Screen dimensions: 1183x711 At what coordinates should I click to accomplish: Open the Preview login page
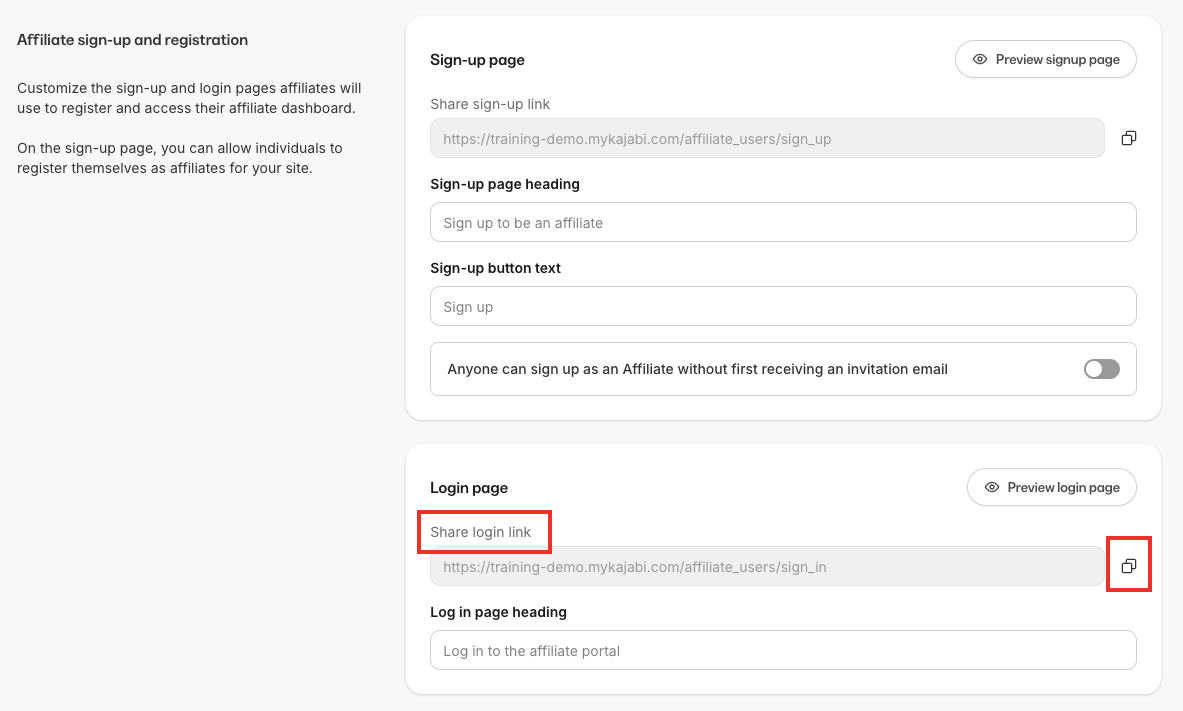tap(1051, 487)
